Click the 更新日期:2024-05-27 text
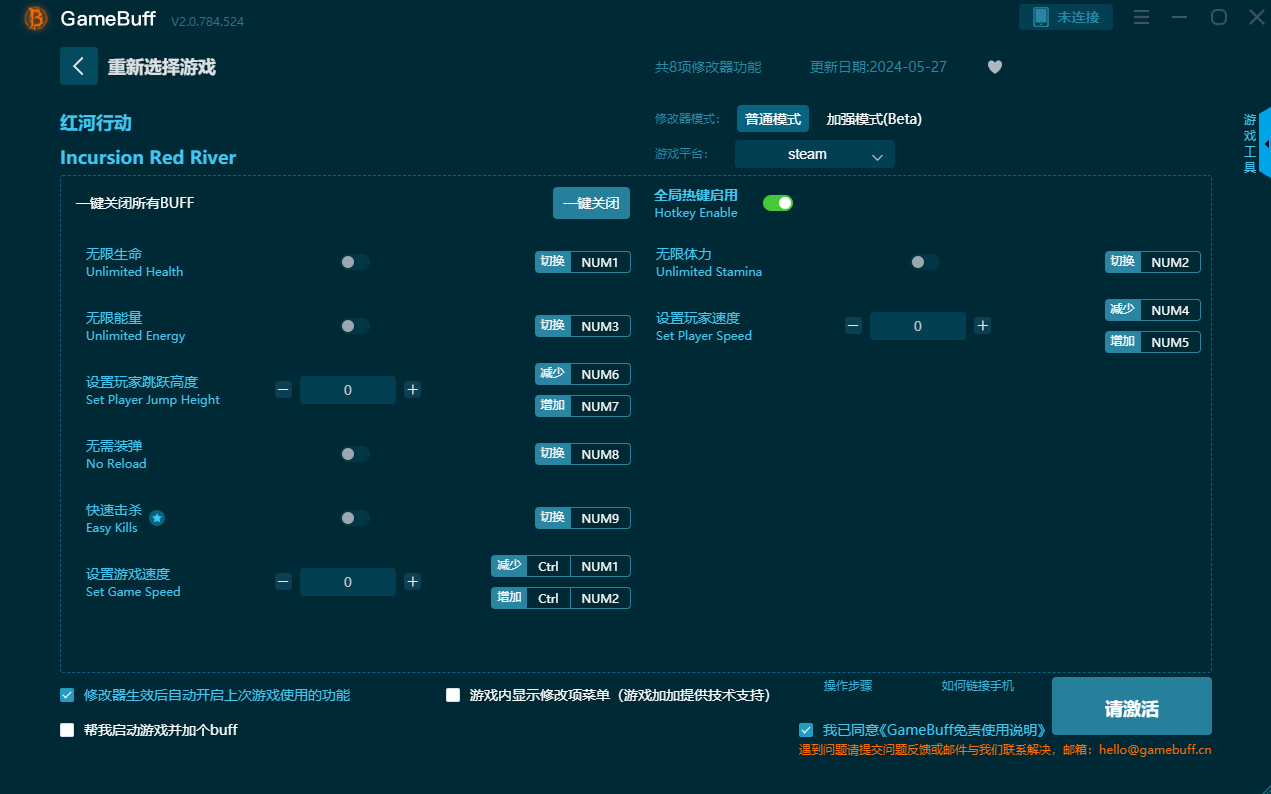This screenshot has width=1271, height=794. coord(878,67)
